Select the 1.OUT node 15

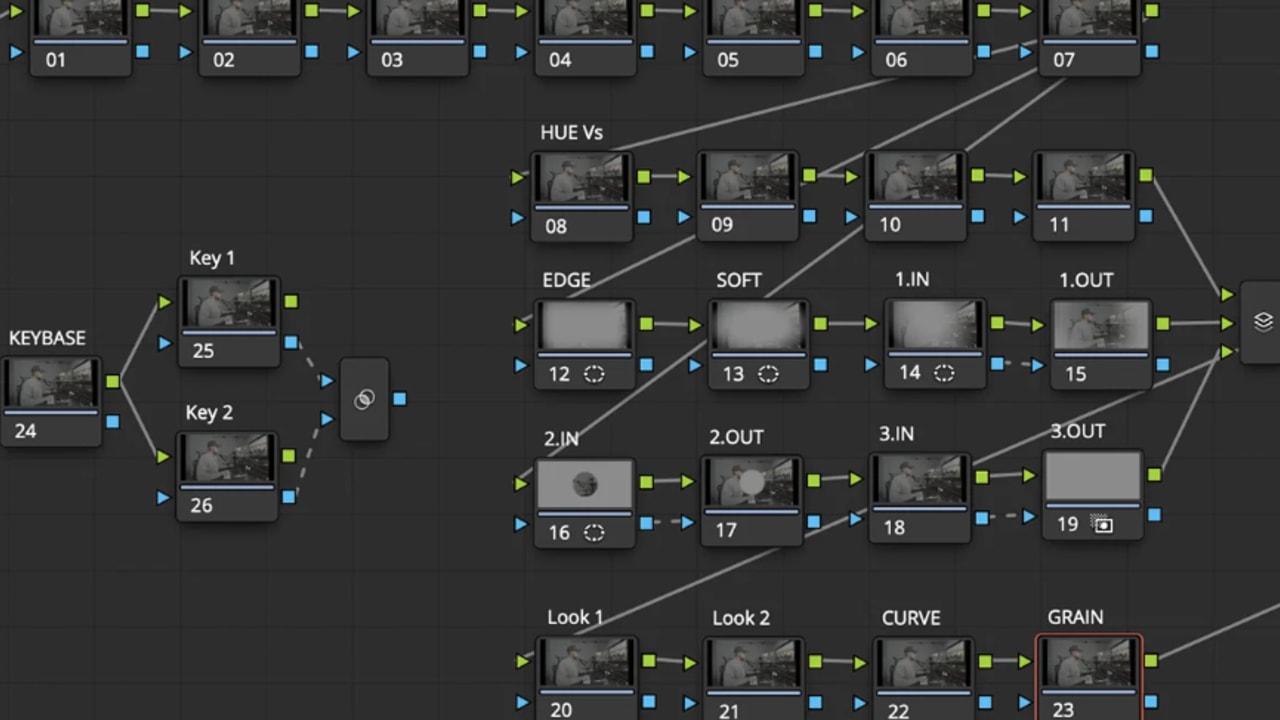click(1101, 344)
